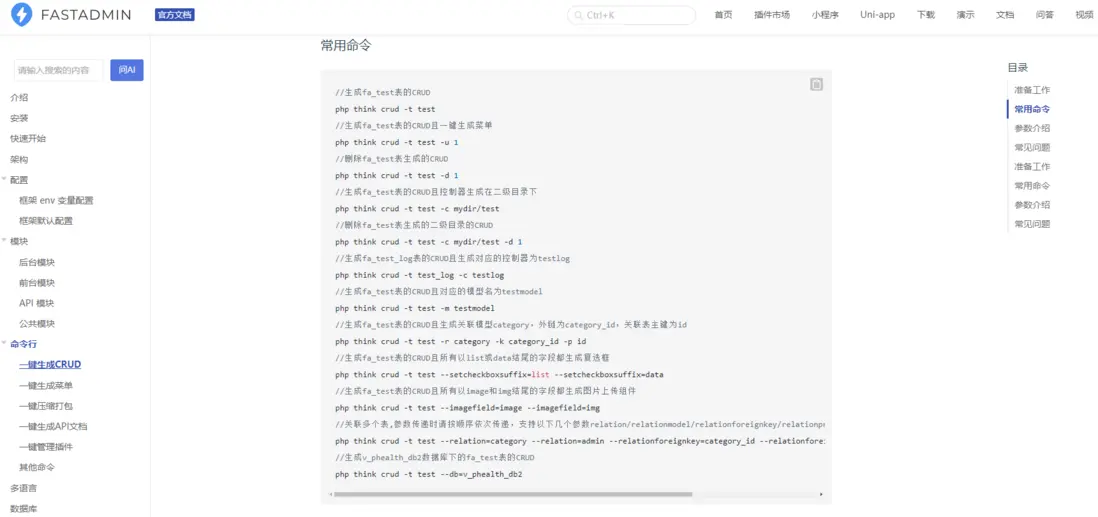Image resolution: width=1098 pixels, height=517 pixels.
Task: Open 小程序 in top navigation
Action: [x=826, y=15]
